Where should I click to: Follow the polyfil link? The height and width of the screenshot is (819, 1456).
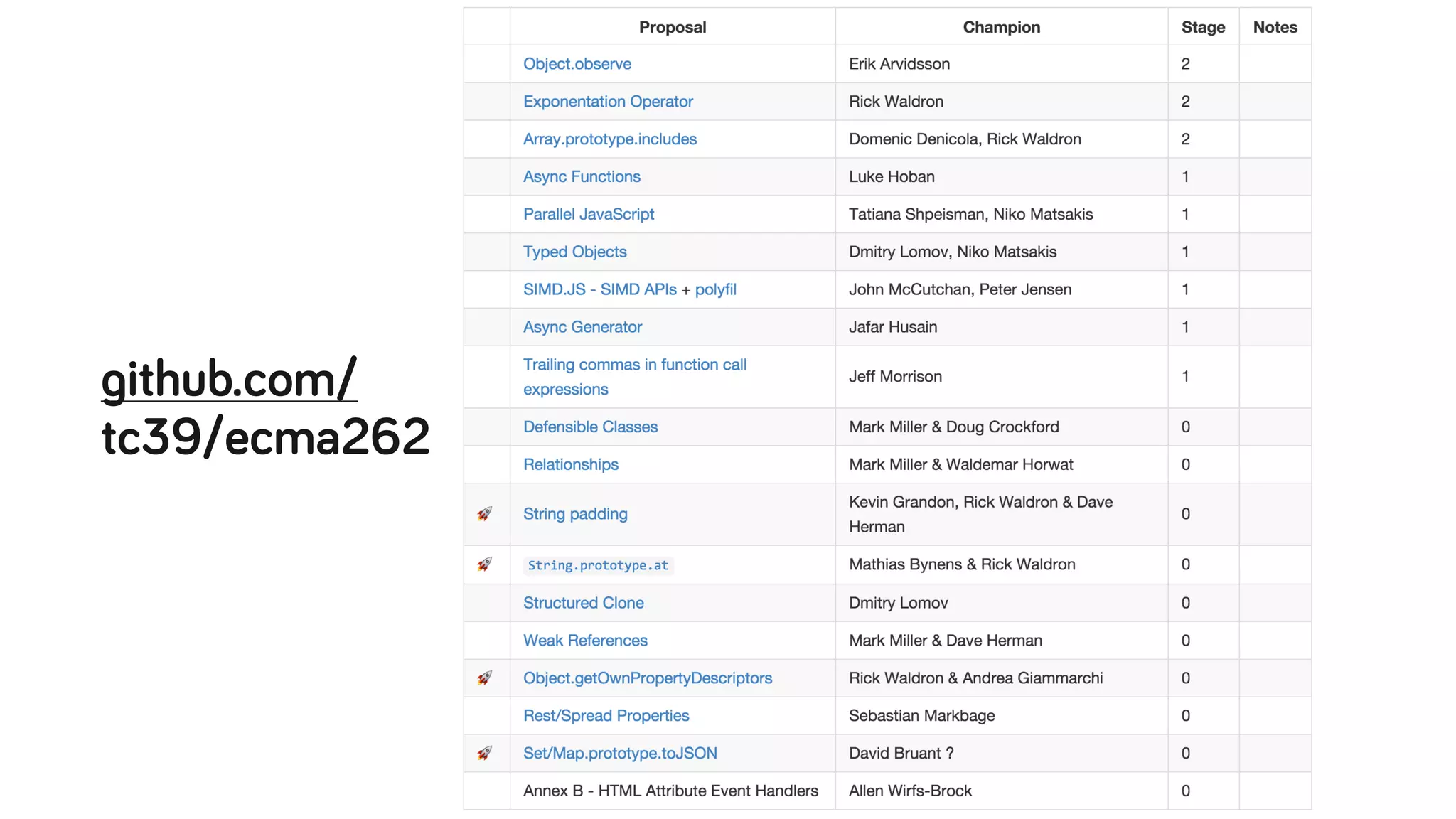pyautogui.click(x=716, y=290)
